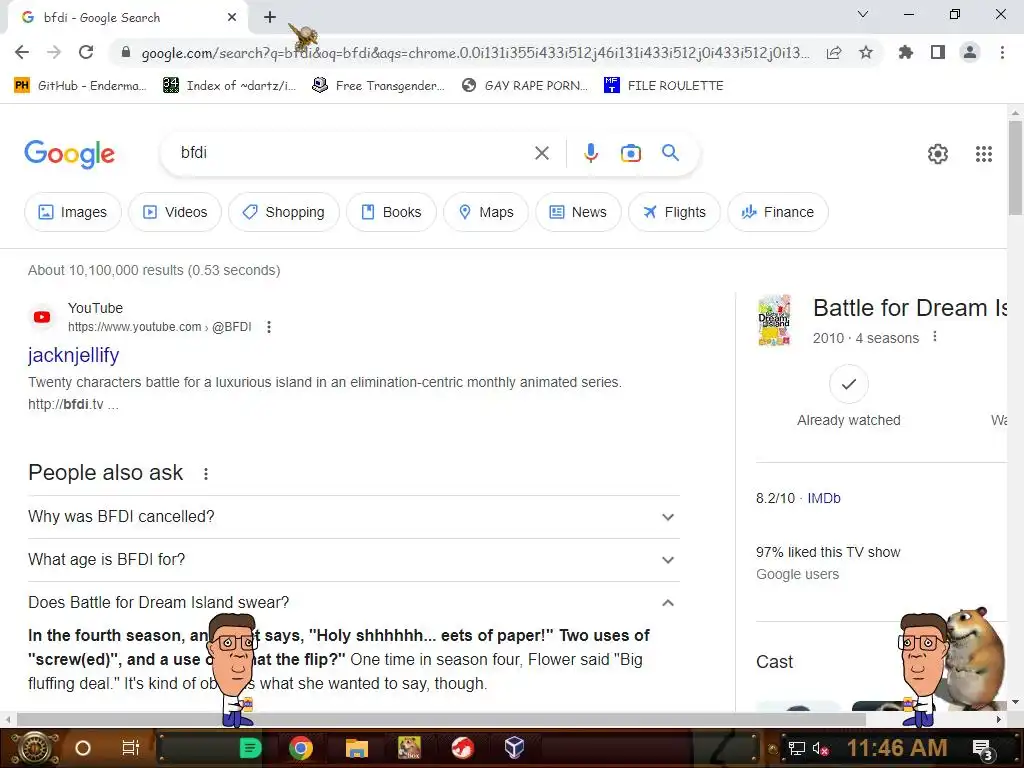Click scrollbar right arrow at bottom
The image size is (1024, 768).
click(x=999, y=719)
